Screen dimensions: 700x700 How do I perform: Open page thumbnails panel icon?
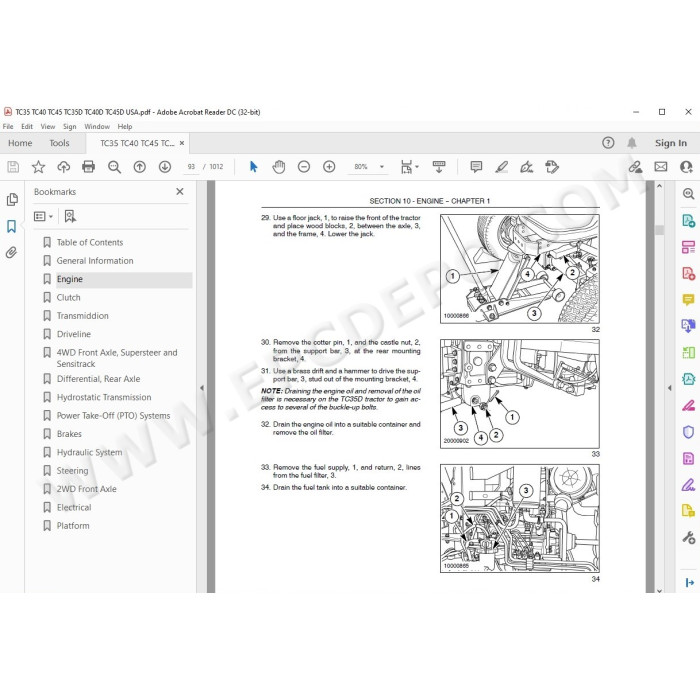[12, 200]
